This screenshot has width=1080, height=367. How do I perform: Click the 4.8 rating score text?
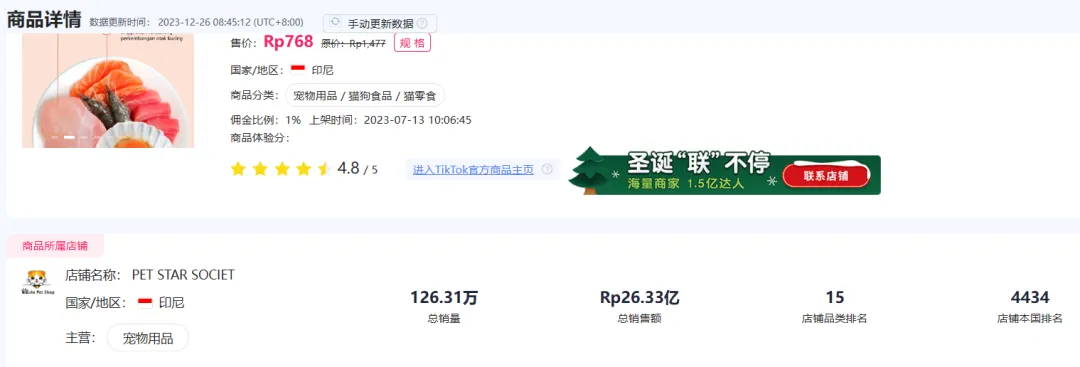[349, 168]
